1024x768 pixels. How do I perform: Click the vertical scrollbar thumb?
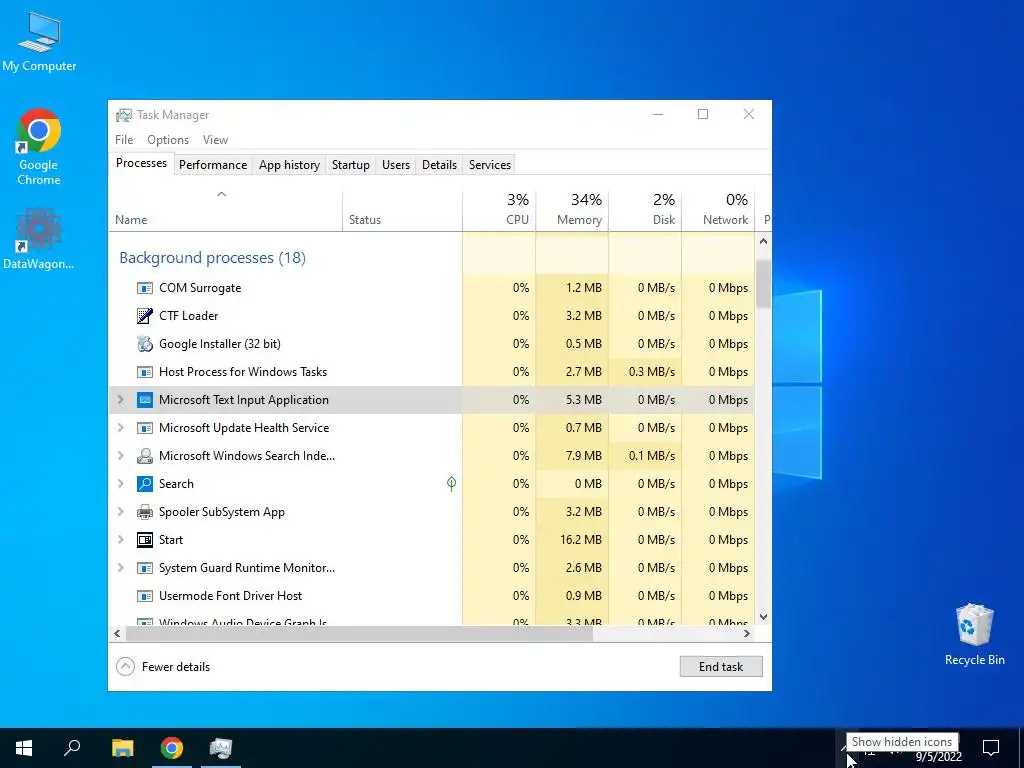(763, 282)
